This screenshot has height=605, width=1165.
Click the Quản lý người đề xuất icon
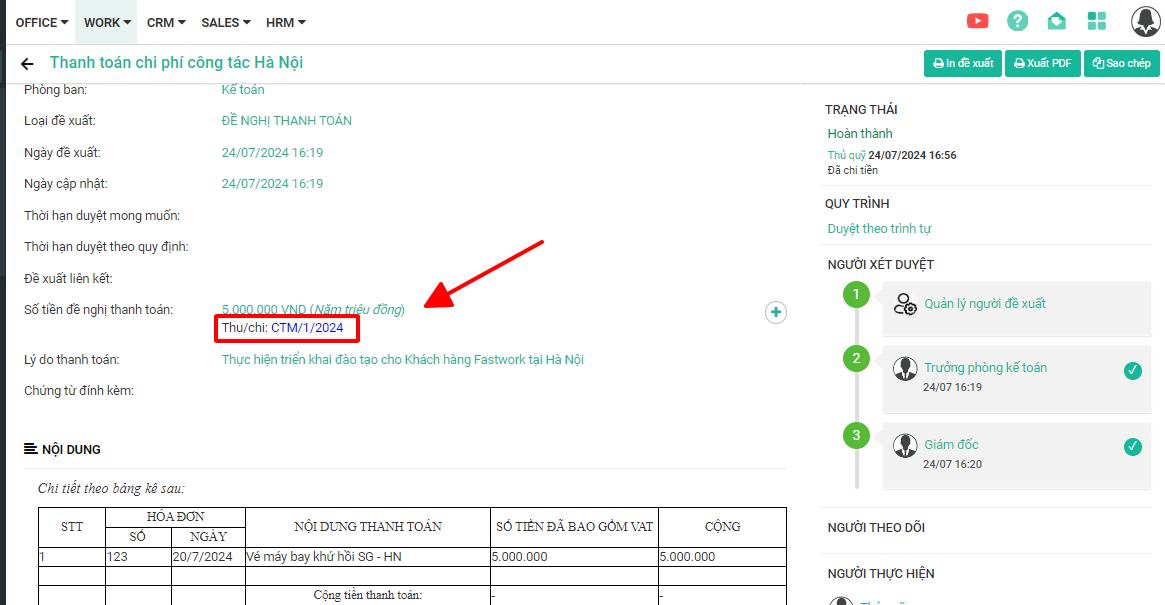[905, 304]
